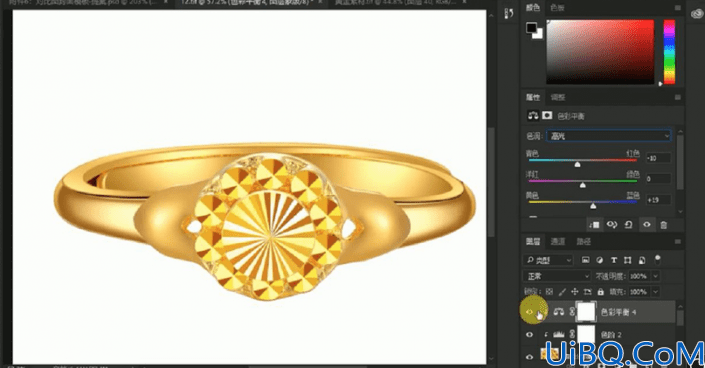Toggle adjustment layer visibility in Properties footer
The width and height of the screenshot is (705, 368).
coord(647,224)
